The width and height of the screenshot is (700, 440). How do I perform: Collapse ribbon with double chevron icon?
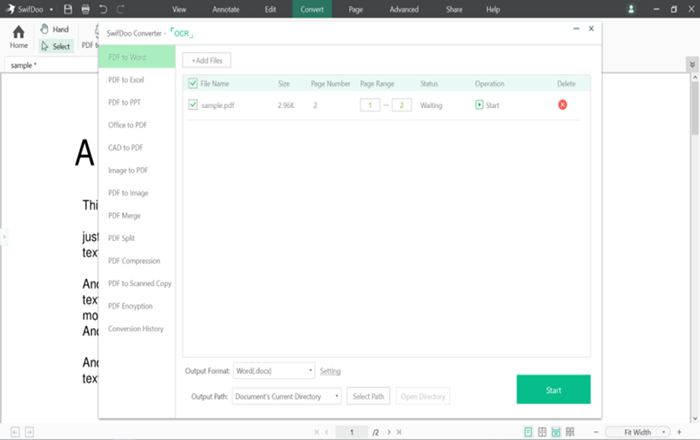pos(692,64)
